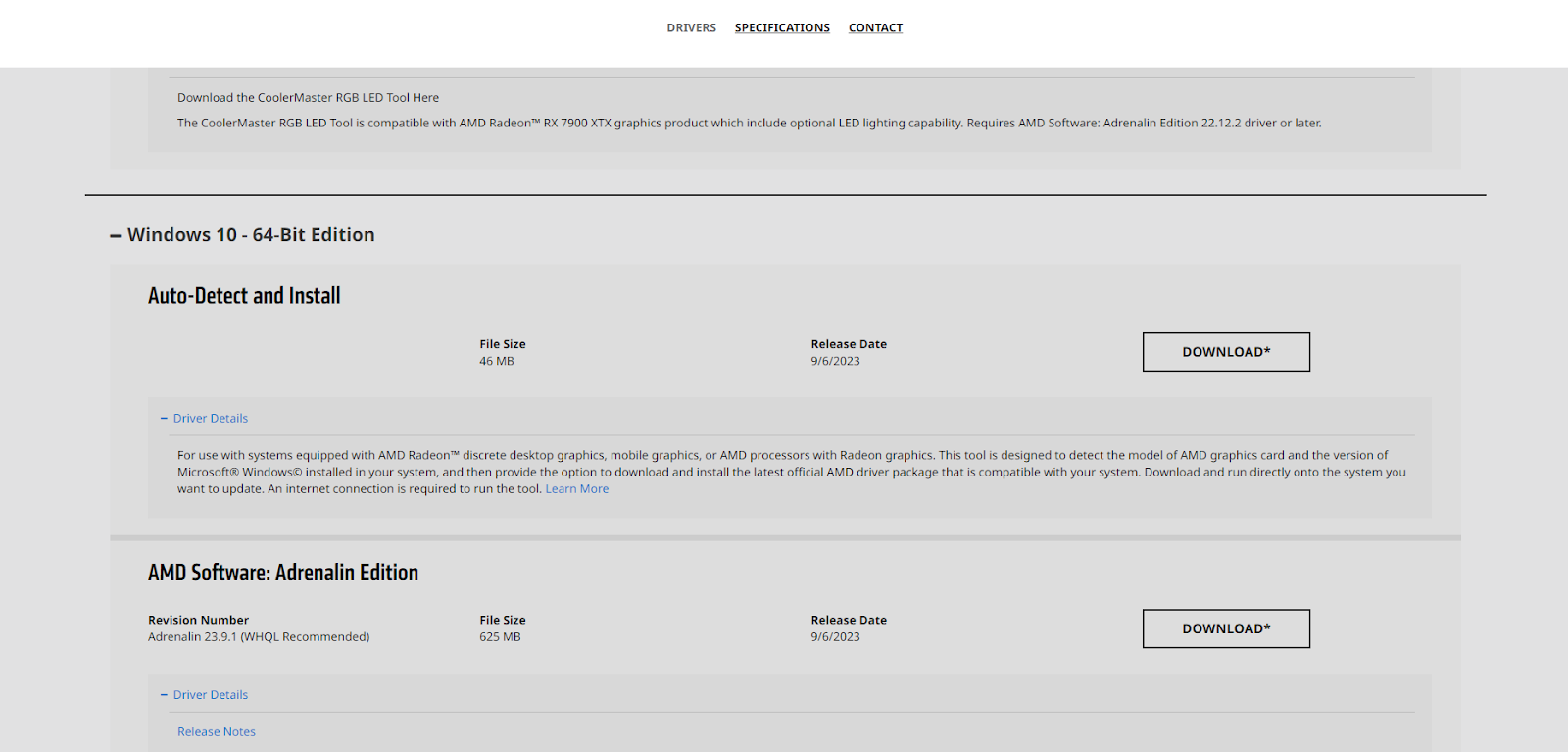Image resolution: width=1568 pixels, height=752 pixels.
Task: Go to the CONTACT tab
Action: coord(875,27)
